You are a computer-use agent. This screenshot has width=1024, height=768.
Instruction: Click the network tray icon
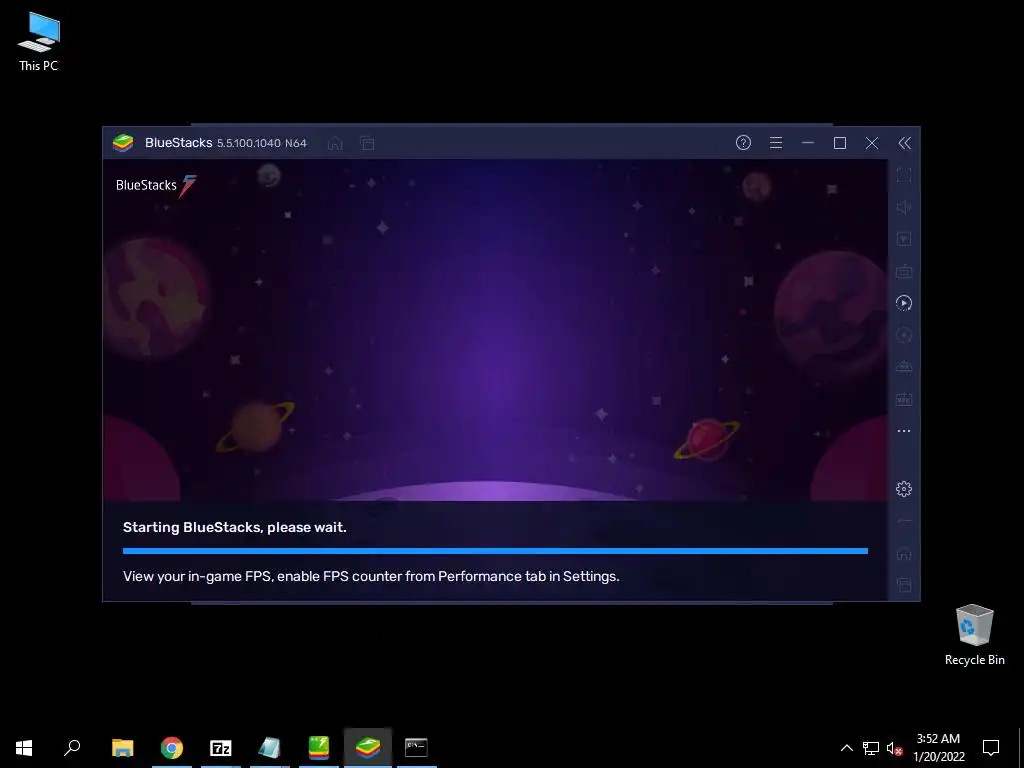click(x=871, y=748)
